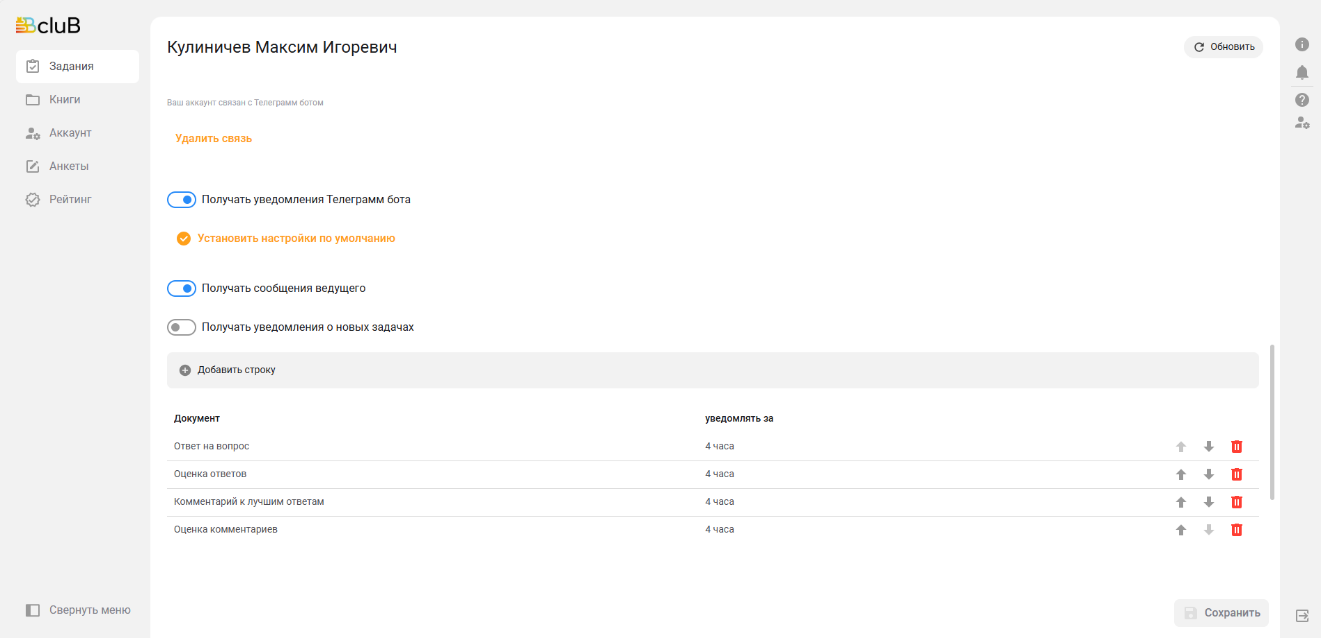Click the info icon in right sidebar
1321x638 pixels.
[x=1302, y=45]
